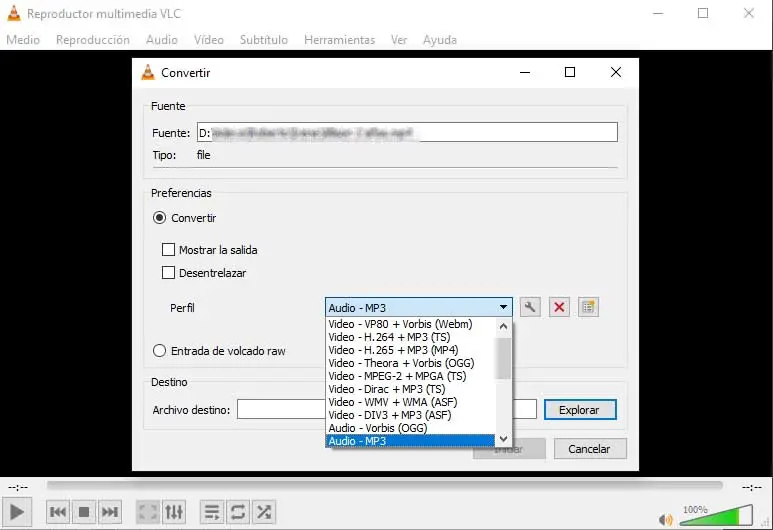This screenshot has height=530, width=773.
Task: Toggle shuffle random playback icon
Action: [x=264, y=512]
